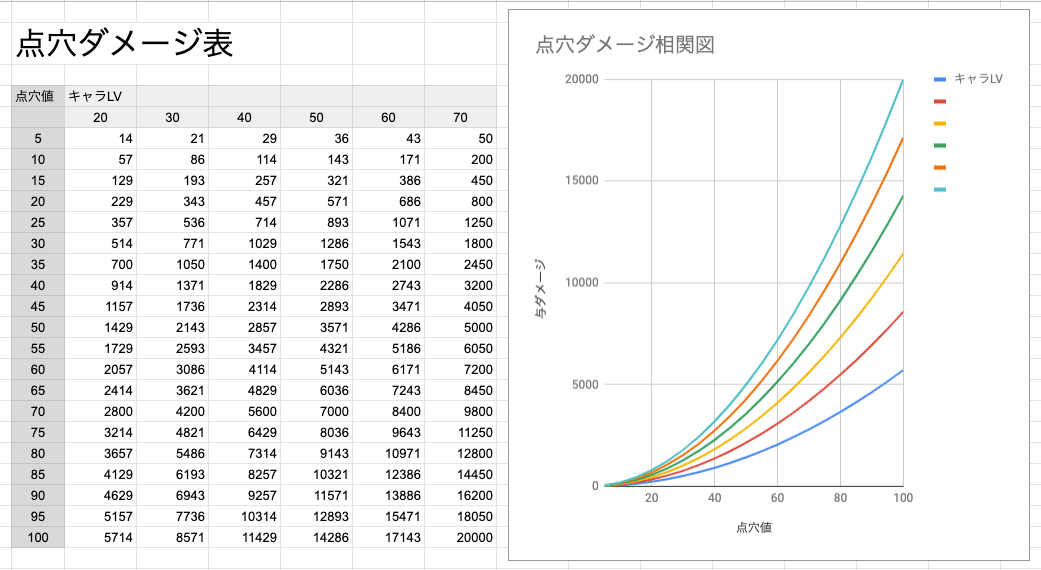
Task: Select the row header cell 100 in table
Action: [x=38, y=538]
